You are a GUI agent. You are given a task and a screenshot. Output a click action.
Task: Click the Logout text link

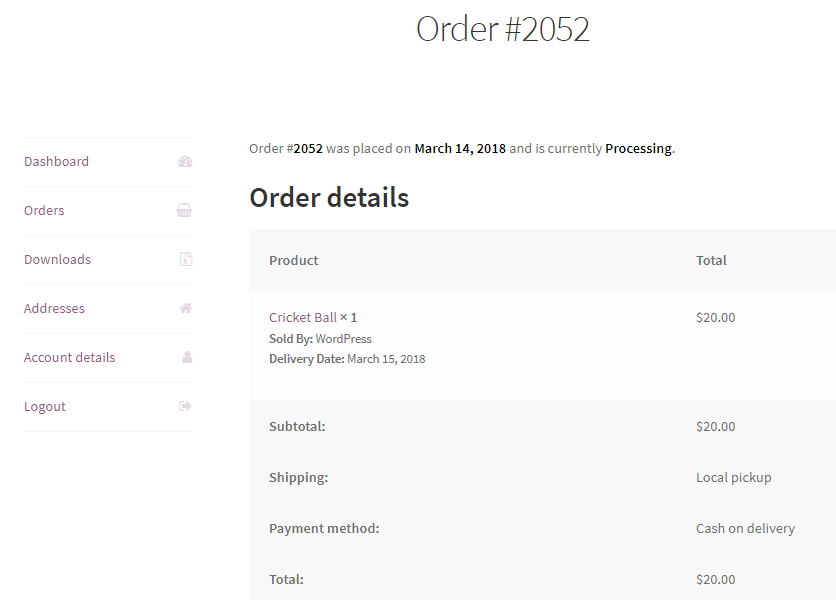[x=45, y=407]
